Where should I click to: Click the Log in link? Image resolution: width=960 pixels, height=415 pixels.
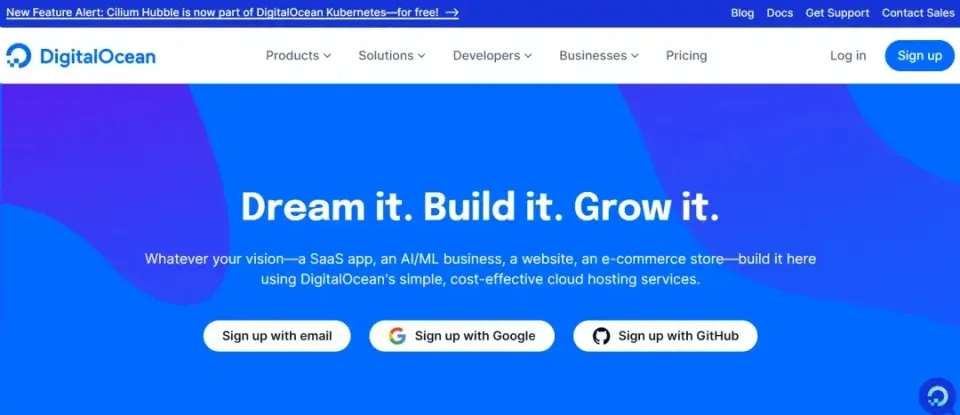tap(848, 56)
